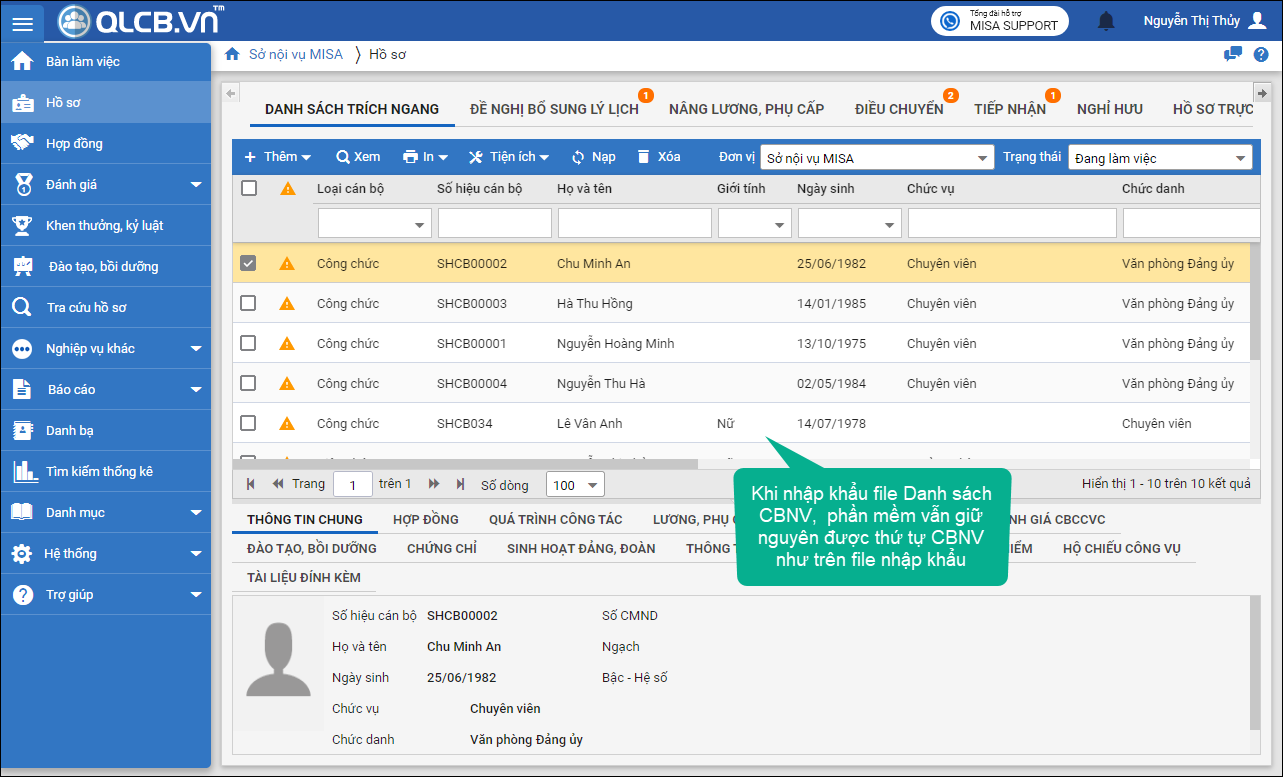The image size is (1283, 777).
Task: Click the Xem search icon
Action: click(x=343, y=157)
